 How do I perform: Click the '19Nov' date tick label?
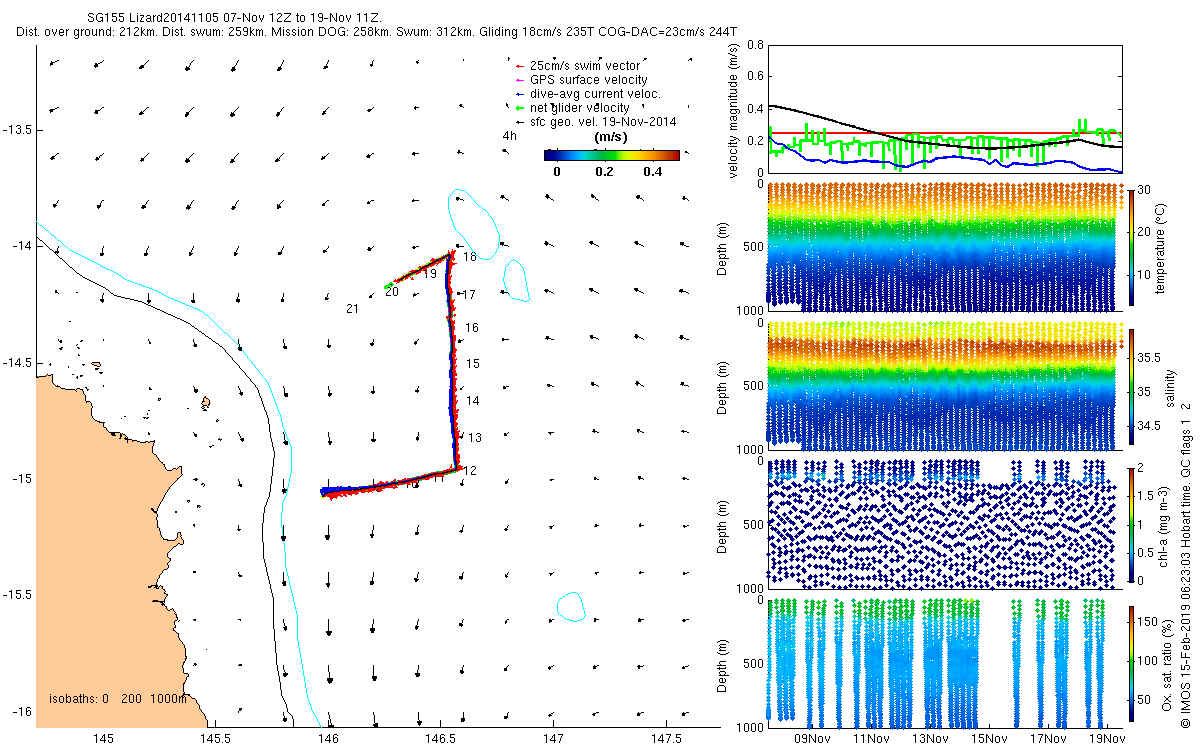pos(1107,739)
